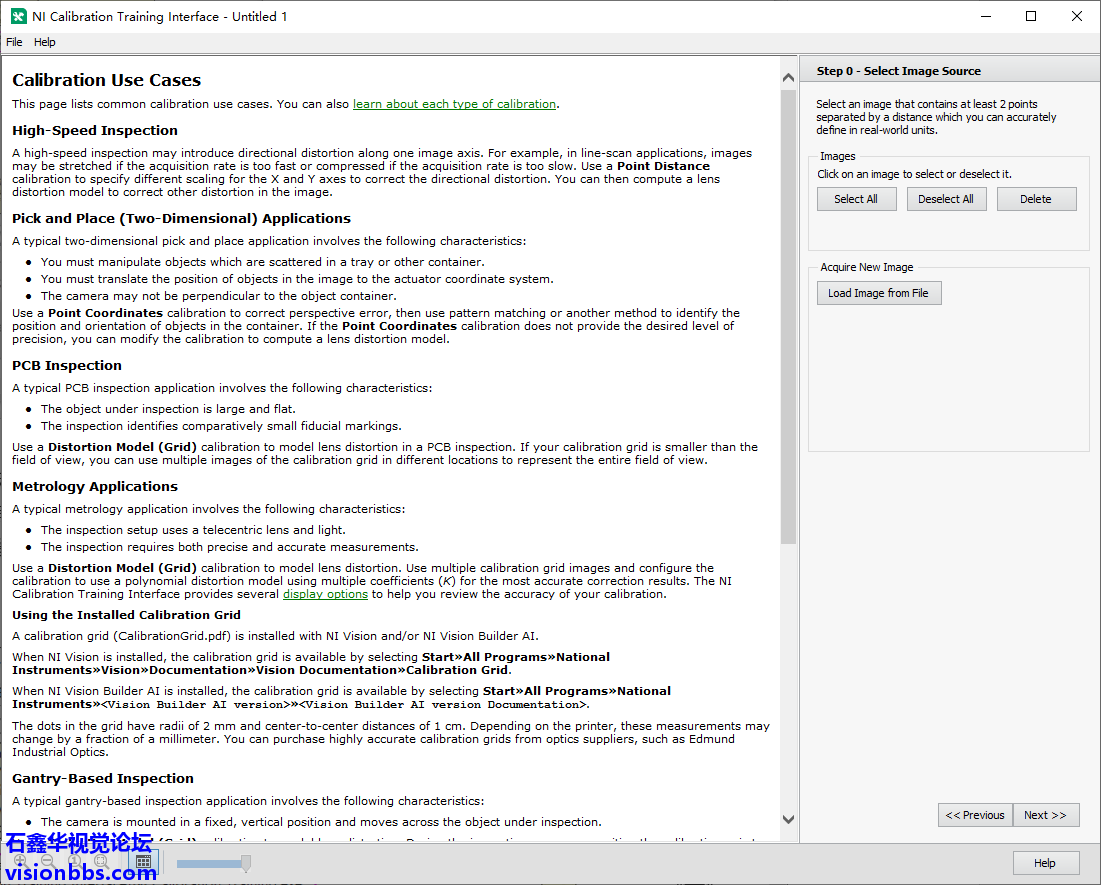Click the 'Using the Installed Calibration Grid' heading
1101x885 pixels.
(126, 615)
